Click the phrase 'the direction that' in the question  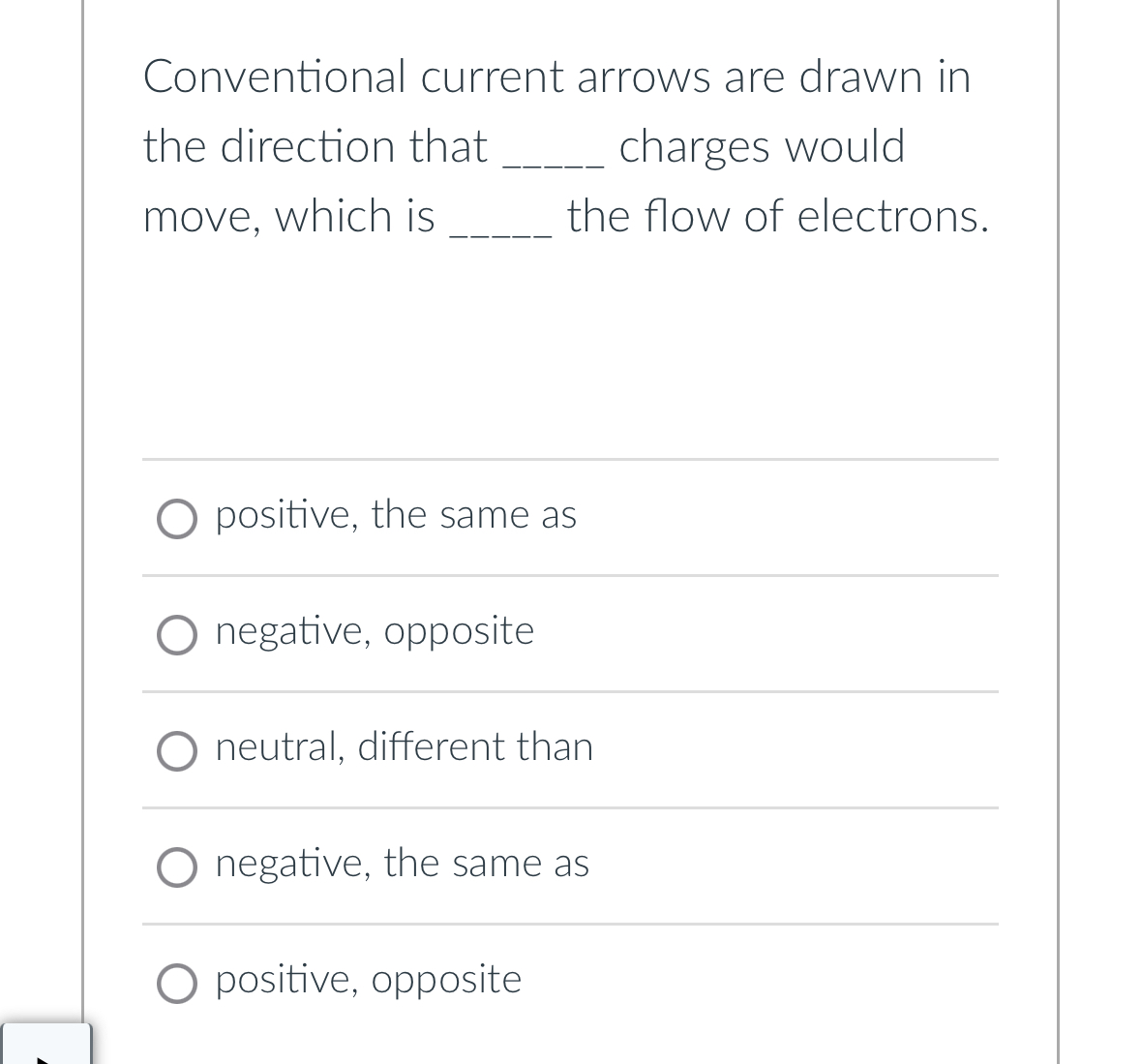pos(315,146)
